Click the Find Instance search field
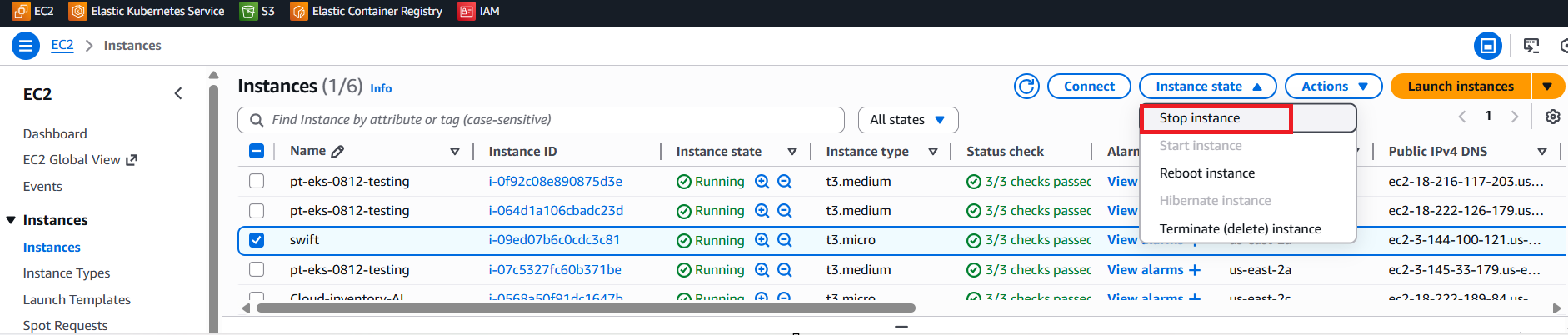This screenshot has width=1568, height=335. (542, 120)
